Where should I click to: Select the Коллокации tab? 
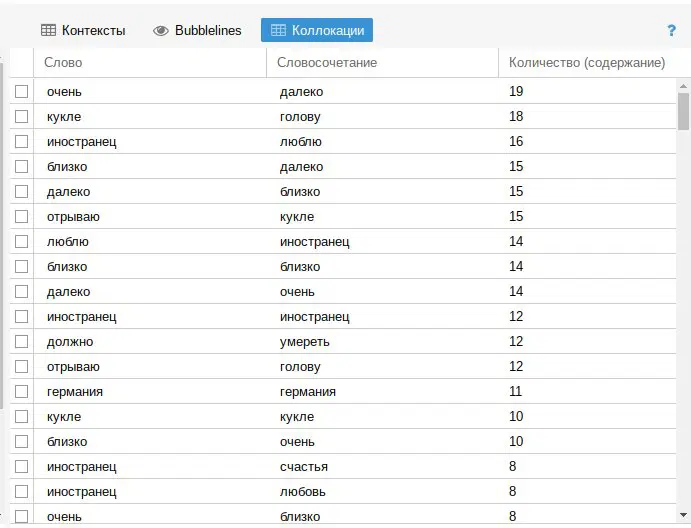pos(317,30)
